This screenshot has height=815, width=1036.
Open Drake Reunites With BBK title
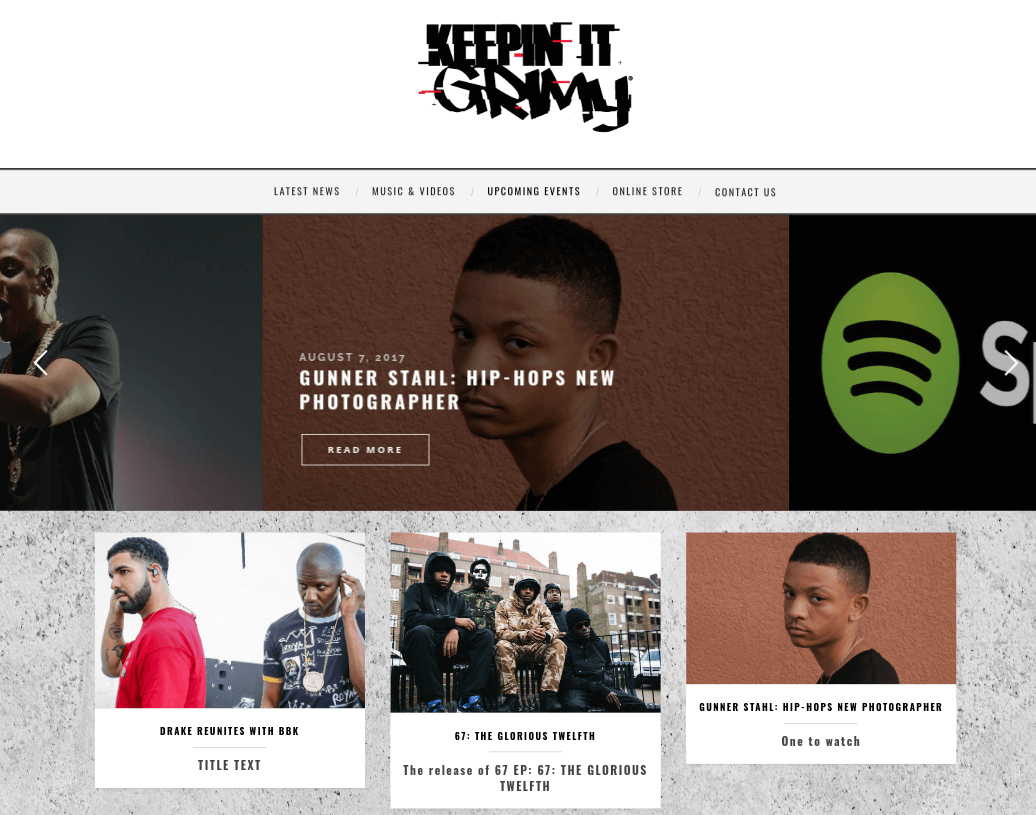(229, 731)
